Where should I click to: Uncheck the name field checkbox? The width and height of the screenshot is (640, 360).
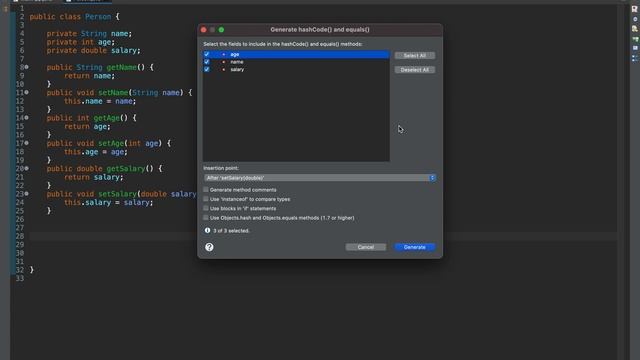[x=207, y=62]
